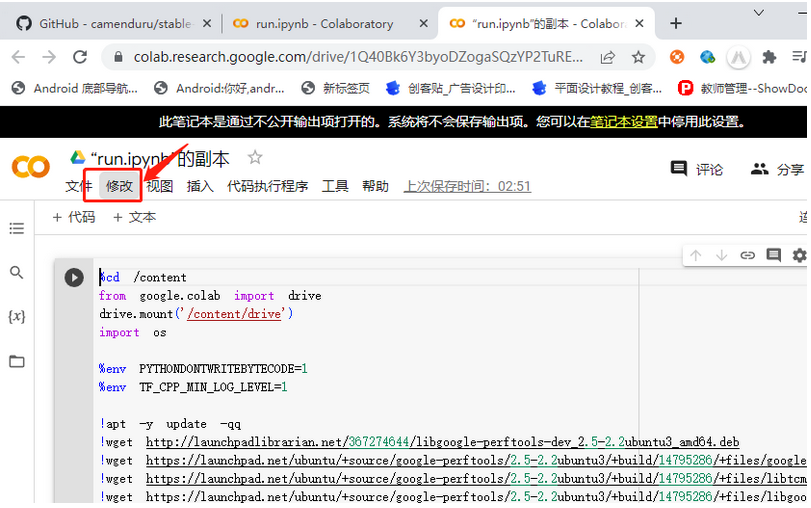Open a new browser tab
Image resolution: width=811 pixels, height=508 pixels.
(x=675, y=23)
